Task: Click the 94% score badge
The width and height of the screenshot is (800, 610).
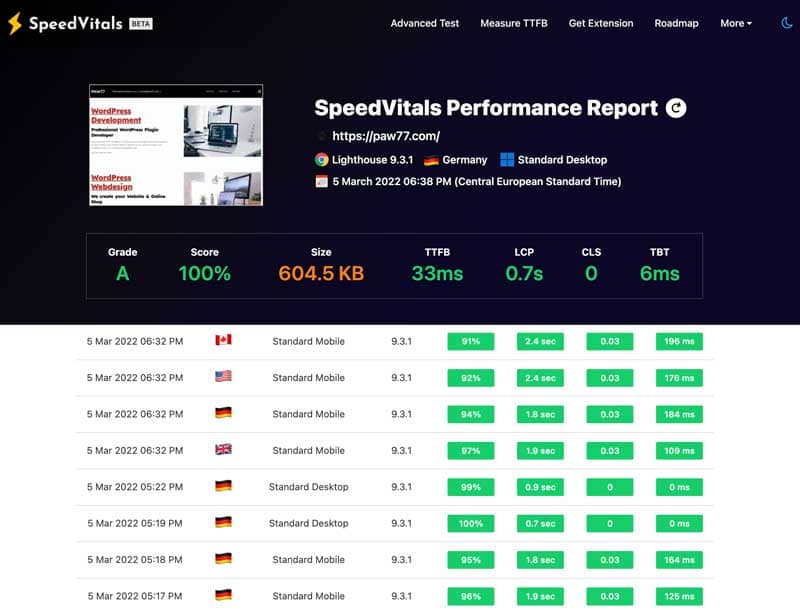Action: click(x=471, y=415)
